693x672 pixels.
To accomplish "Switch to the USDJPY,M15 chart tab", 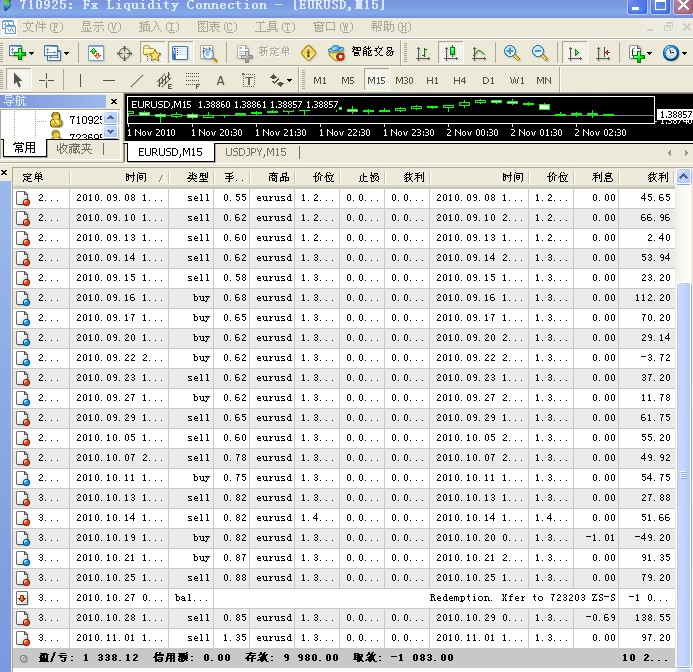I will tap(255, 152).
